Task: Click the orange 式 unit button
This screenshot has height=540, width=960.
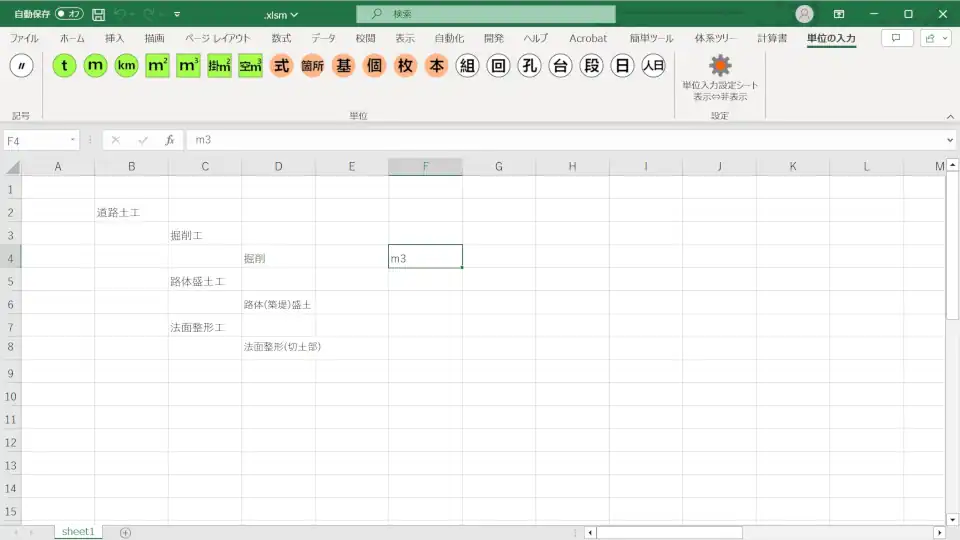Action: tap(281, 66)
